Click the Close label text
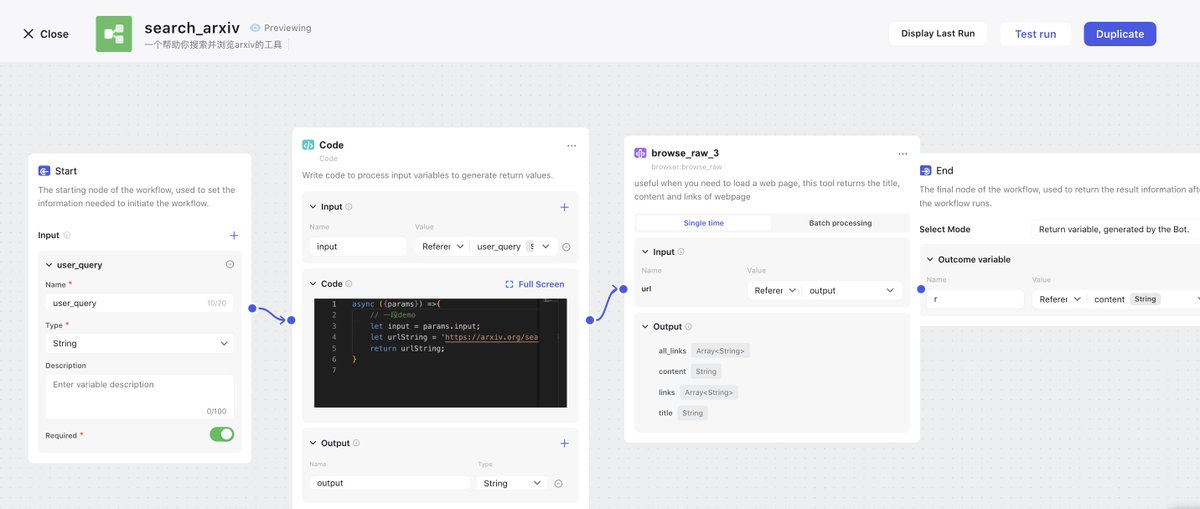1200x509 pixels. (x=54, y=34)
